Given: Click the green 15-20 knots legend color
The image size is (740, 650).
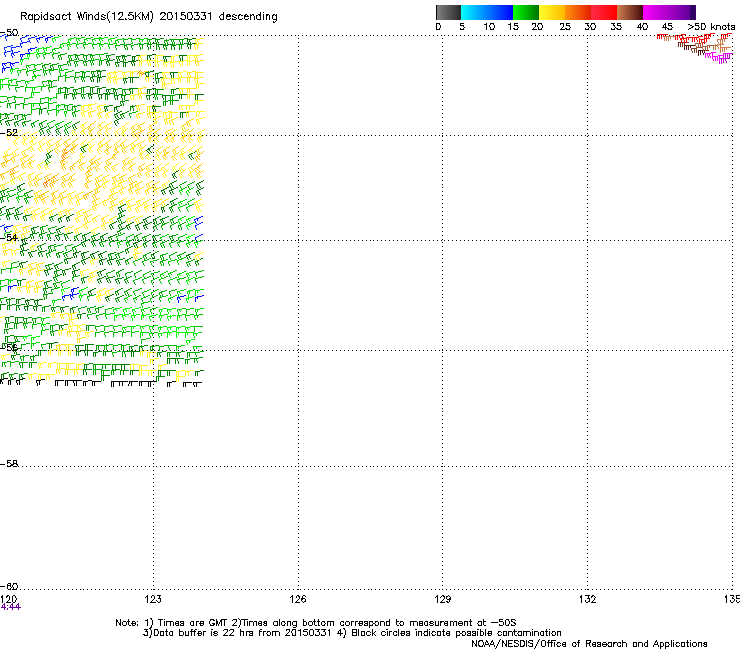Looking at the screenshot, I should click(526, 12).
